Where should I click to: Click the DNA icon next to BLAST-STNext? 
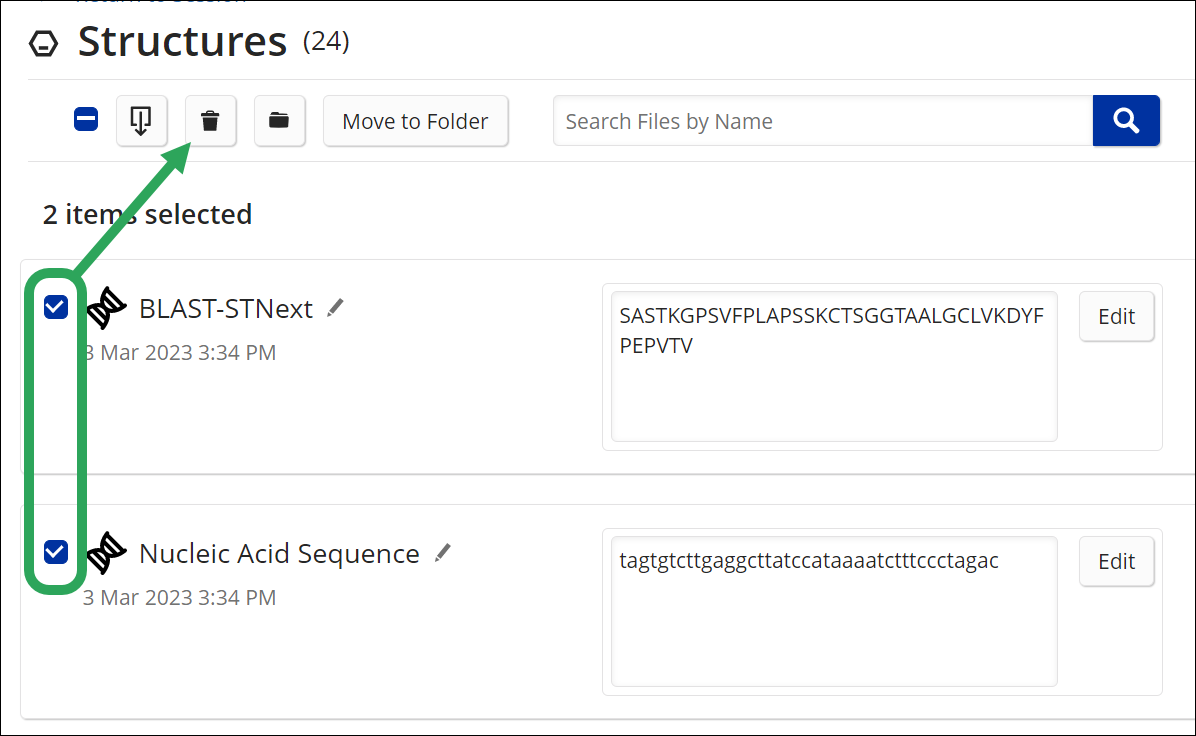coord(106,308)
